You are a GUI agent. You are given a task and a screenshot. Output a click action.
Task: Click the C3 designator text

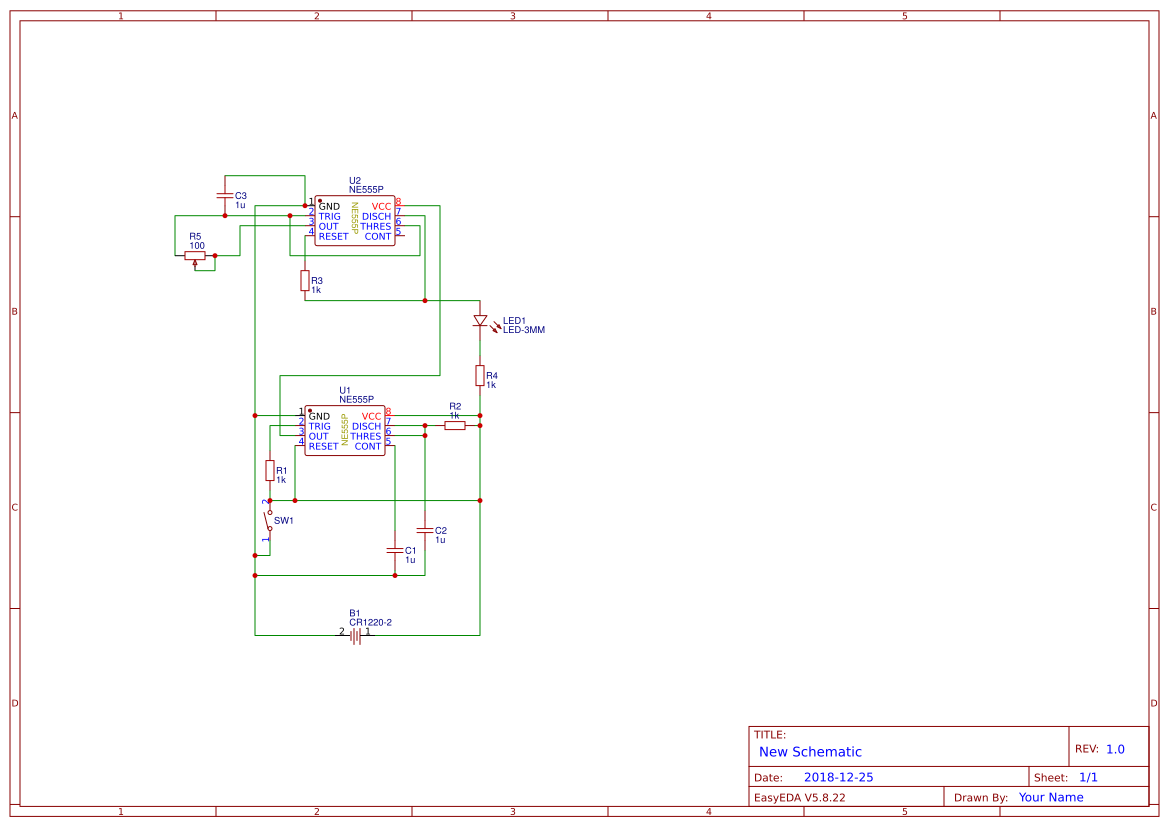[x=241, y=195]
